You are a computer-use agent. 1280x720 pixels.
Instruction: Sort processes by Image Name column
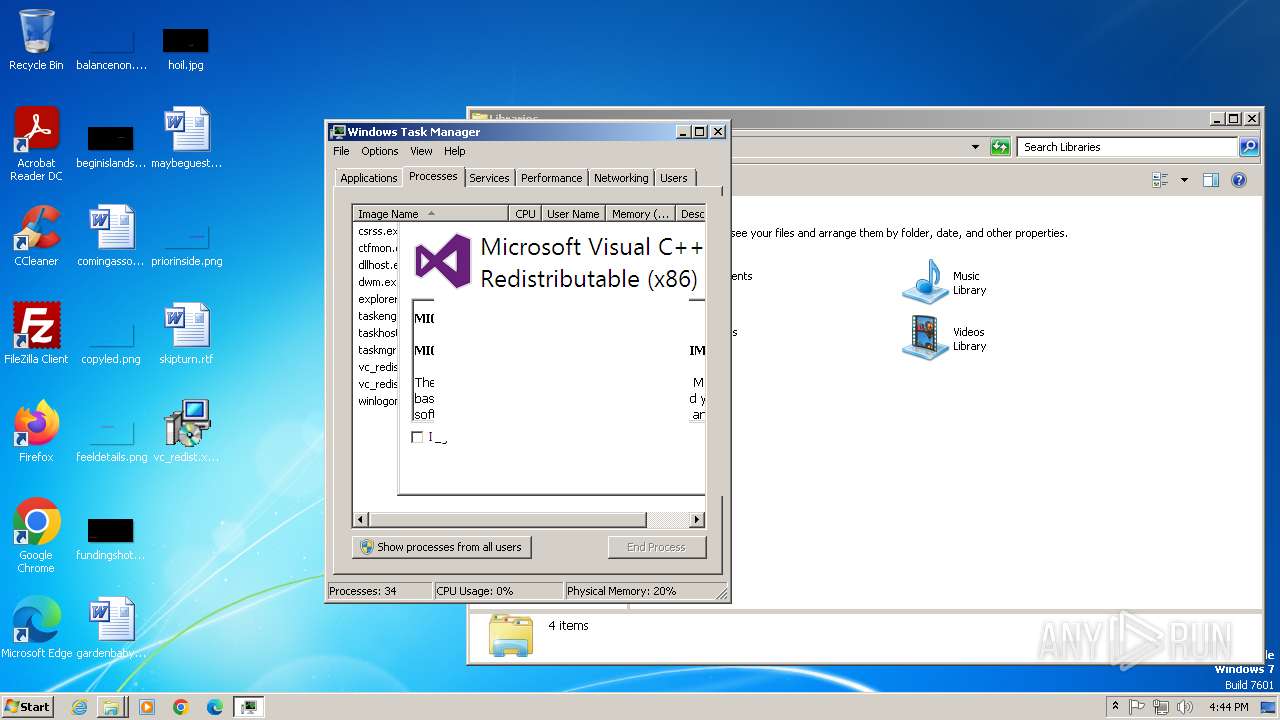coord(431,213)
